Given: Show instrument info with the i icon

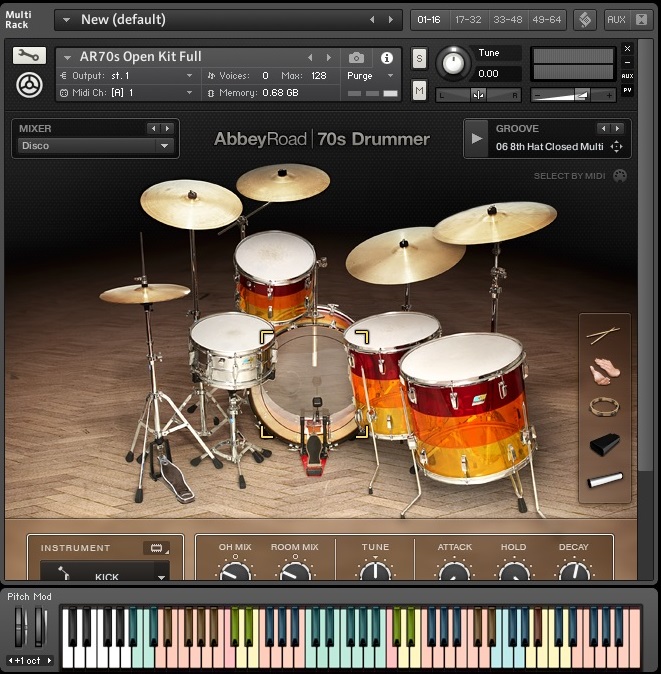Looking at the screenshot, I should [386, 58].
